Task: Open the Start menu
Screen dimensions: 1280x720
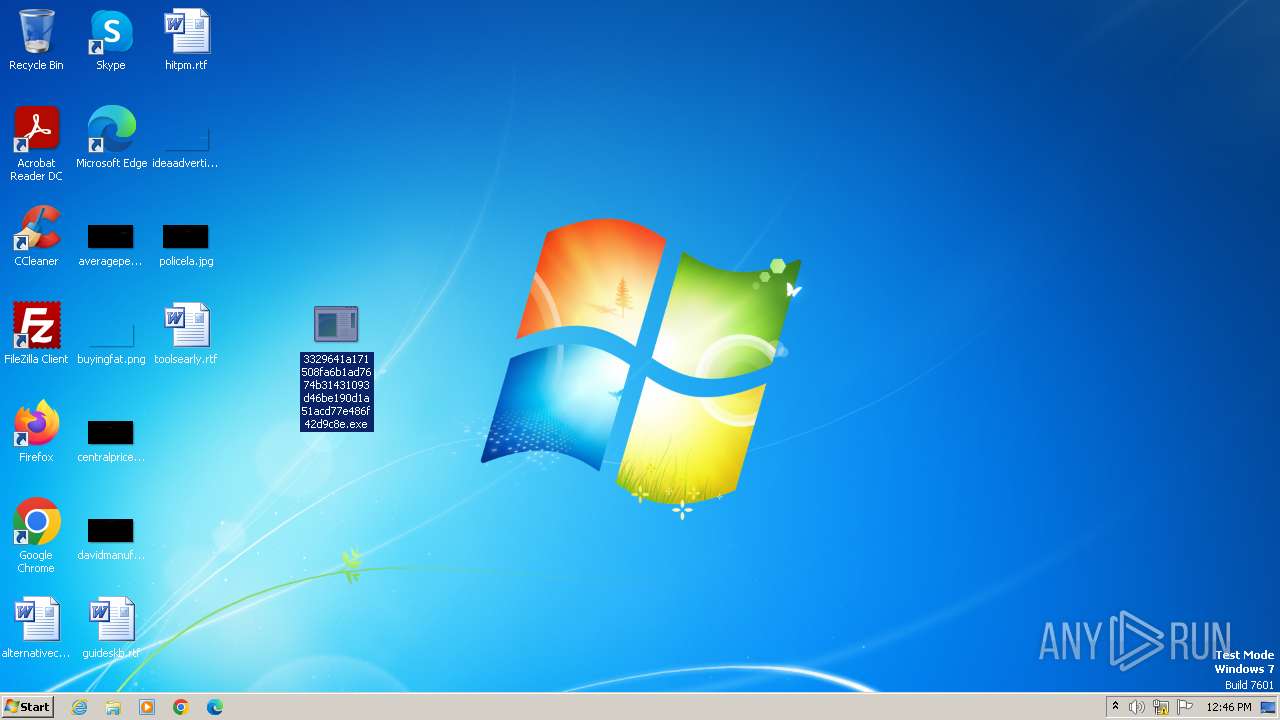Action: tap(27, 707)
